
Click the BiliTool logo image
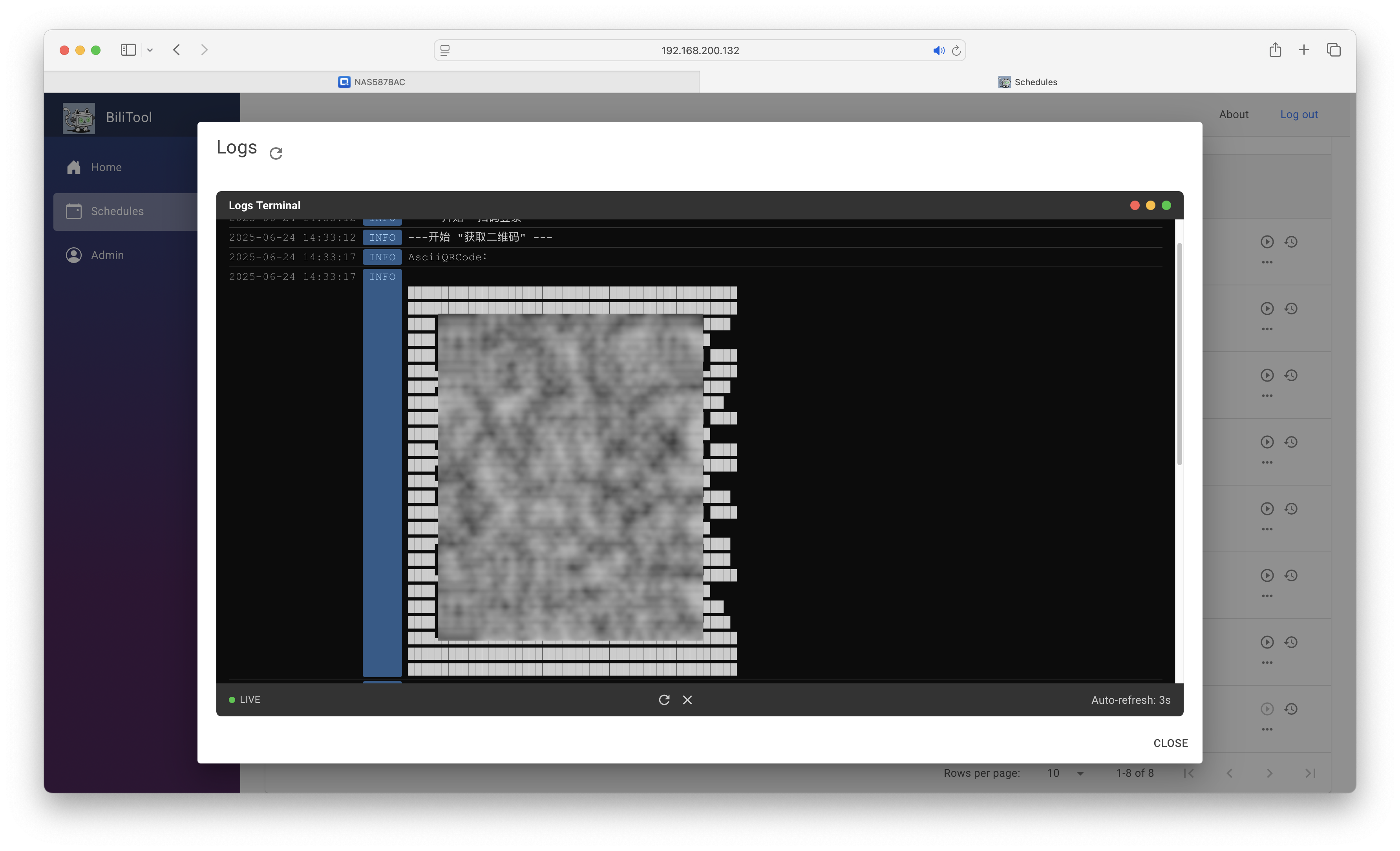click(x=79, y=118)
